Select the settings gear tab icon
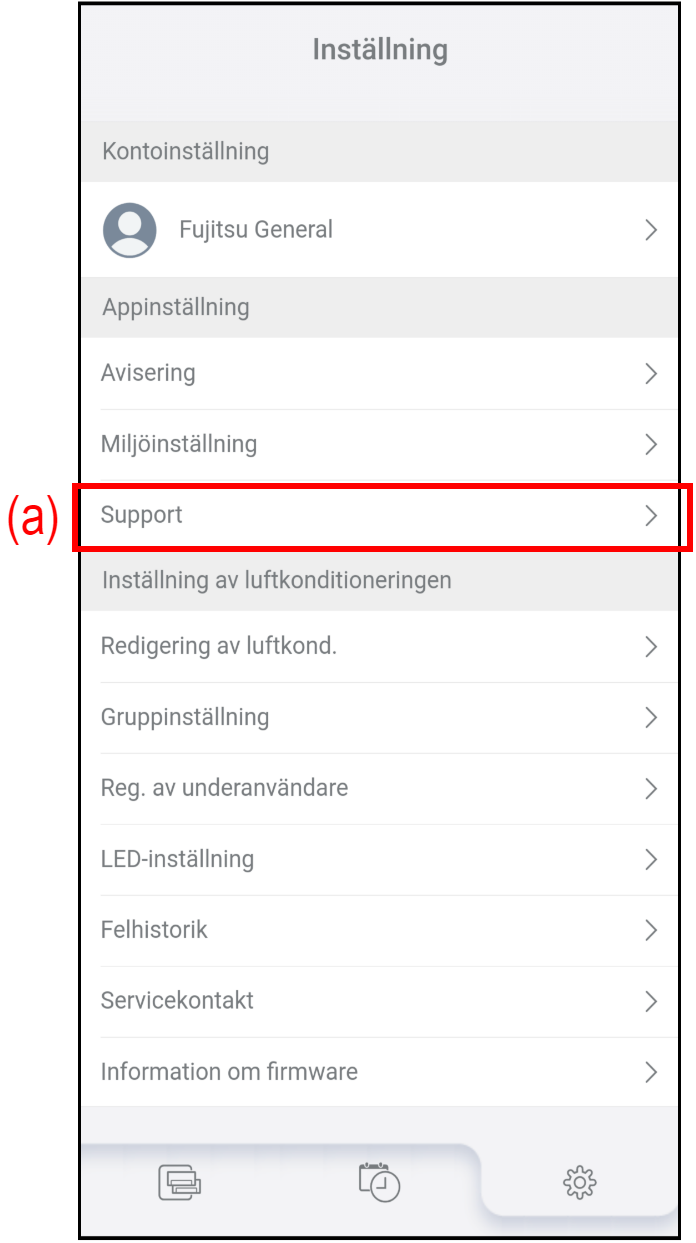The image size is (696, 1243). [579, 1183]
